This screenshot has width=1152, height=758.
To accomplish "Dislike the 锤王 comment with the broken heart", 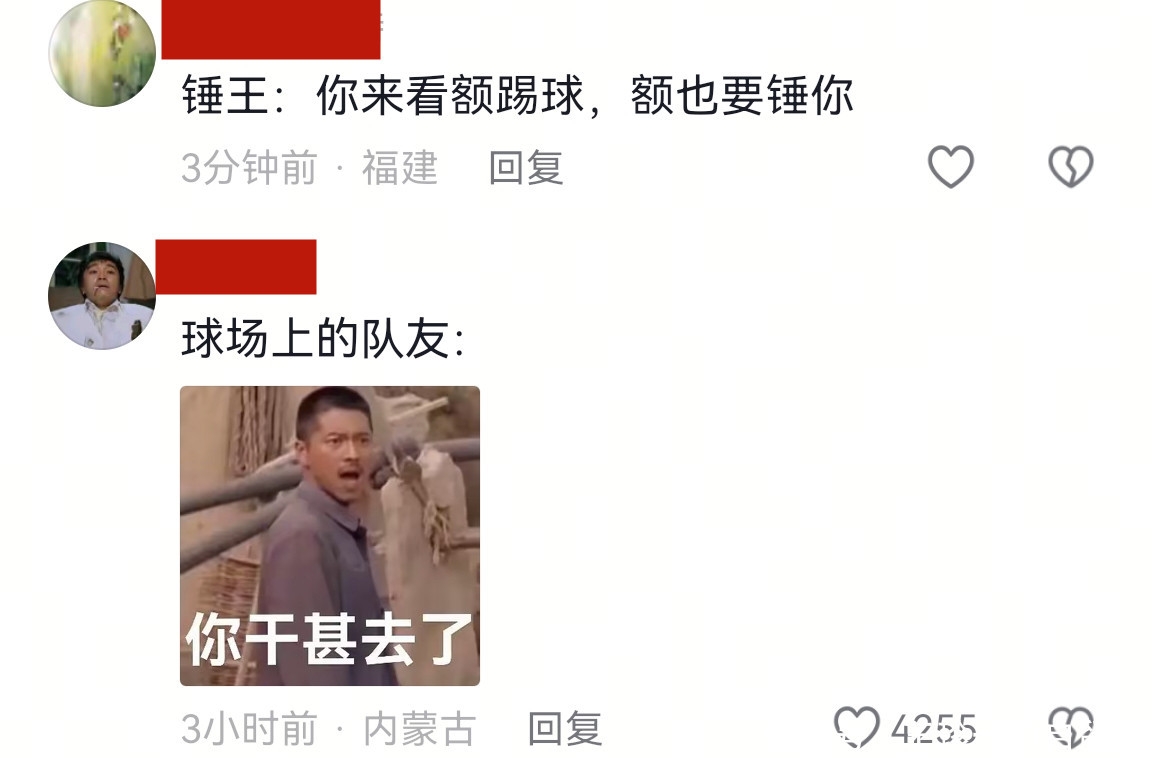I will pyautogui.click(x=1070, y=166).
